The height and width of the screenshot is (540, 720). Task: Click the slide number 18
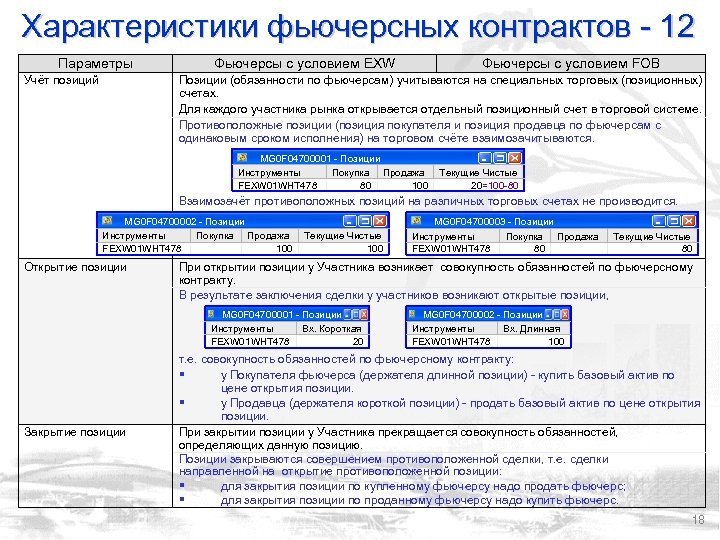(x=698, y=519)
